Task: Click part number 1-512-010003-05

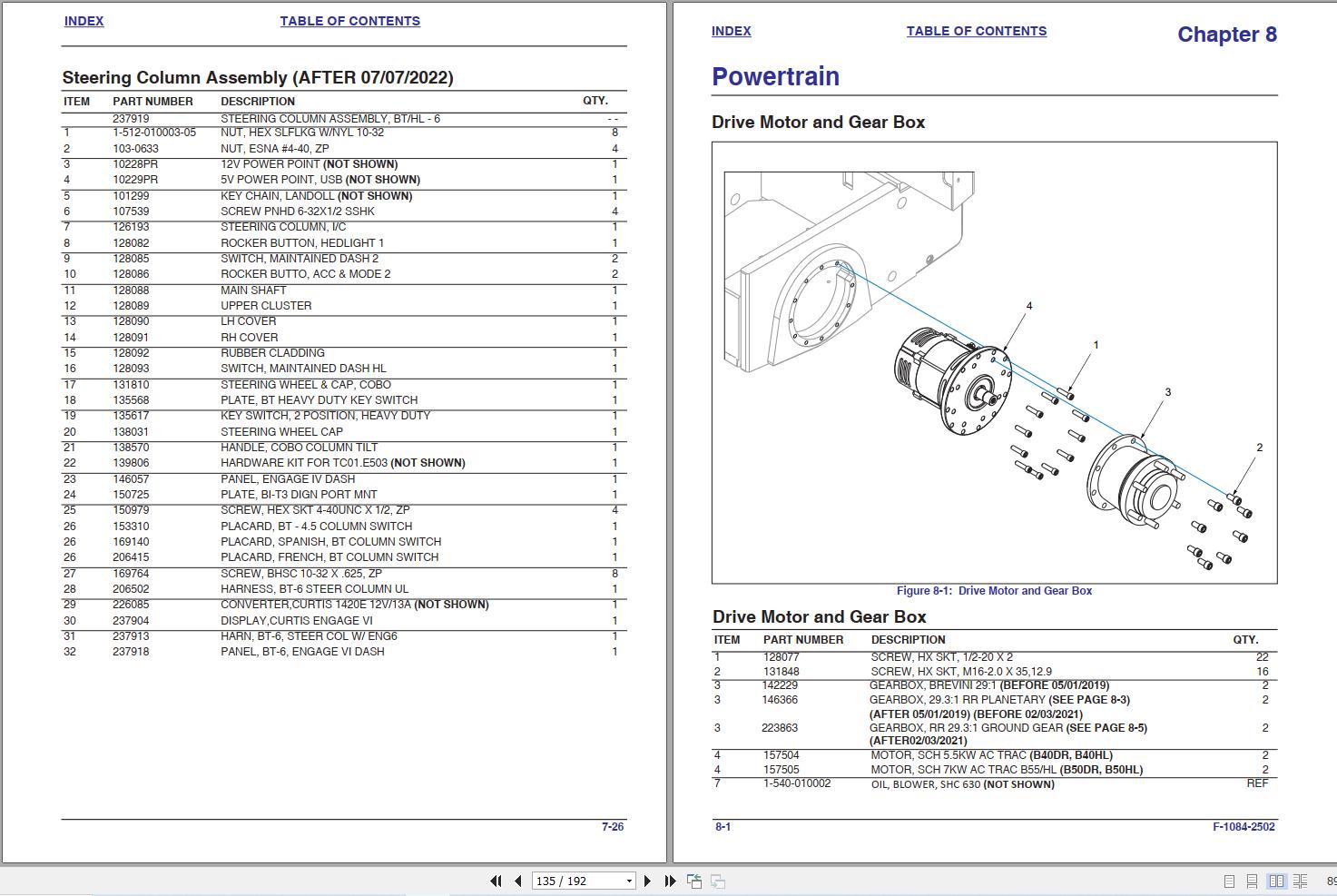Action: point(154,133)
